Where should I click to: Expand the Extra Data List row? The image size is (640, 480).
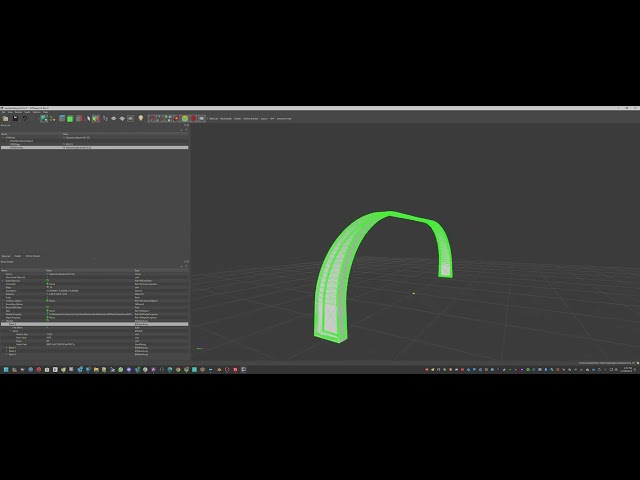(x=3, y=281)
